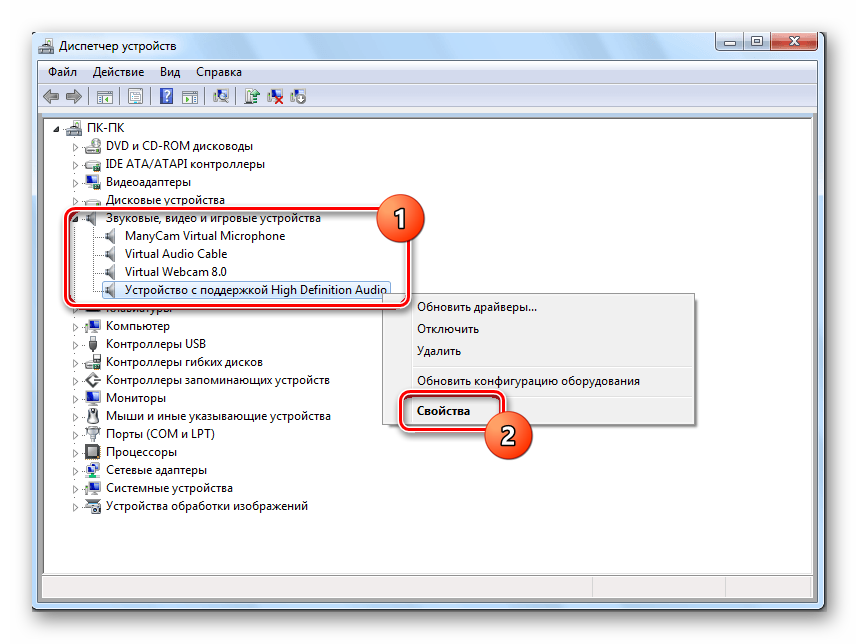
Task: Expand DVD и CD-ROM дисководы
Action: (x=76, y=147)
